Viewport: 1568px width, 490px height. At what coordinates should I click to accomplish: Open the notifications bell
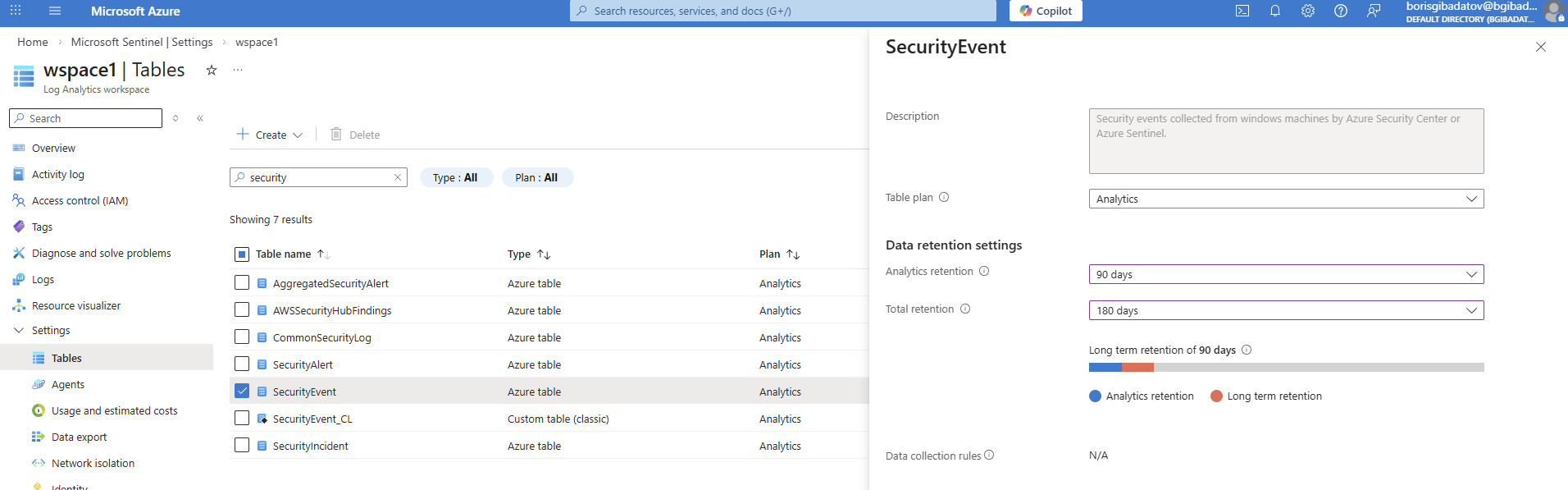[x=1275, y=11]
